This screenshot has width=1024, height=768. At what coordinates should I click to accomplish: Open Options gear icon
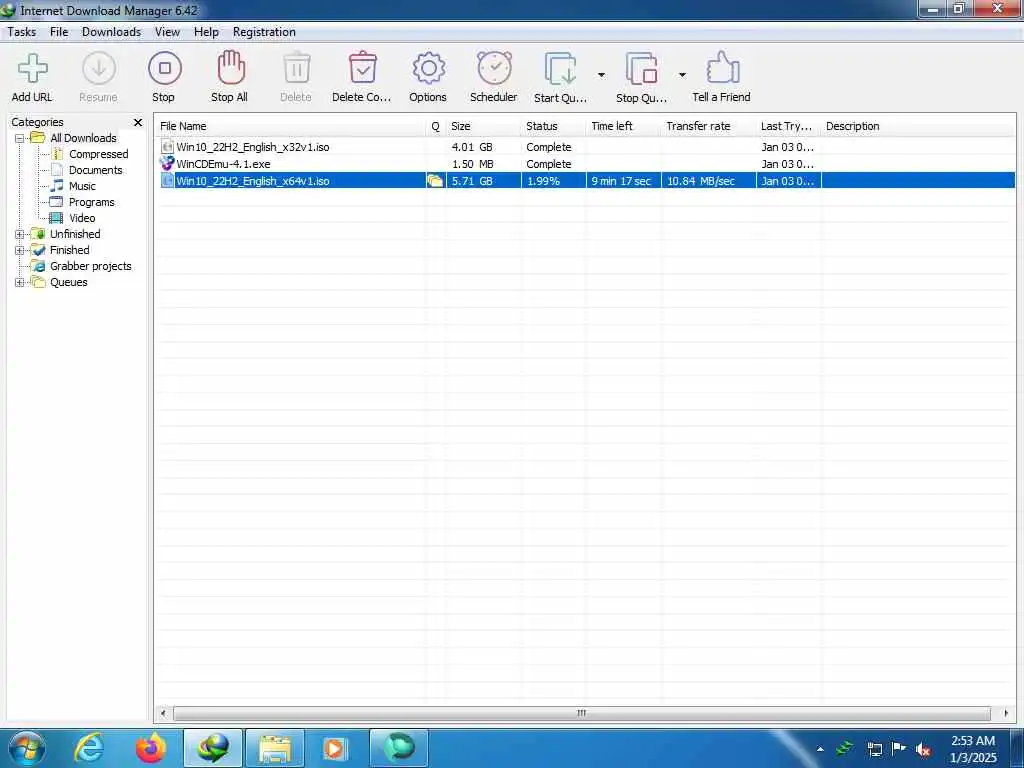(x=428, y=68)
